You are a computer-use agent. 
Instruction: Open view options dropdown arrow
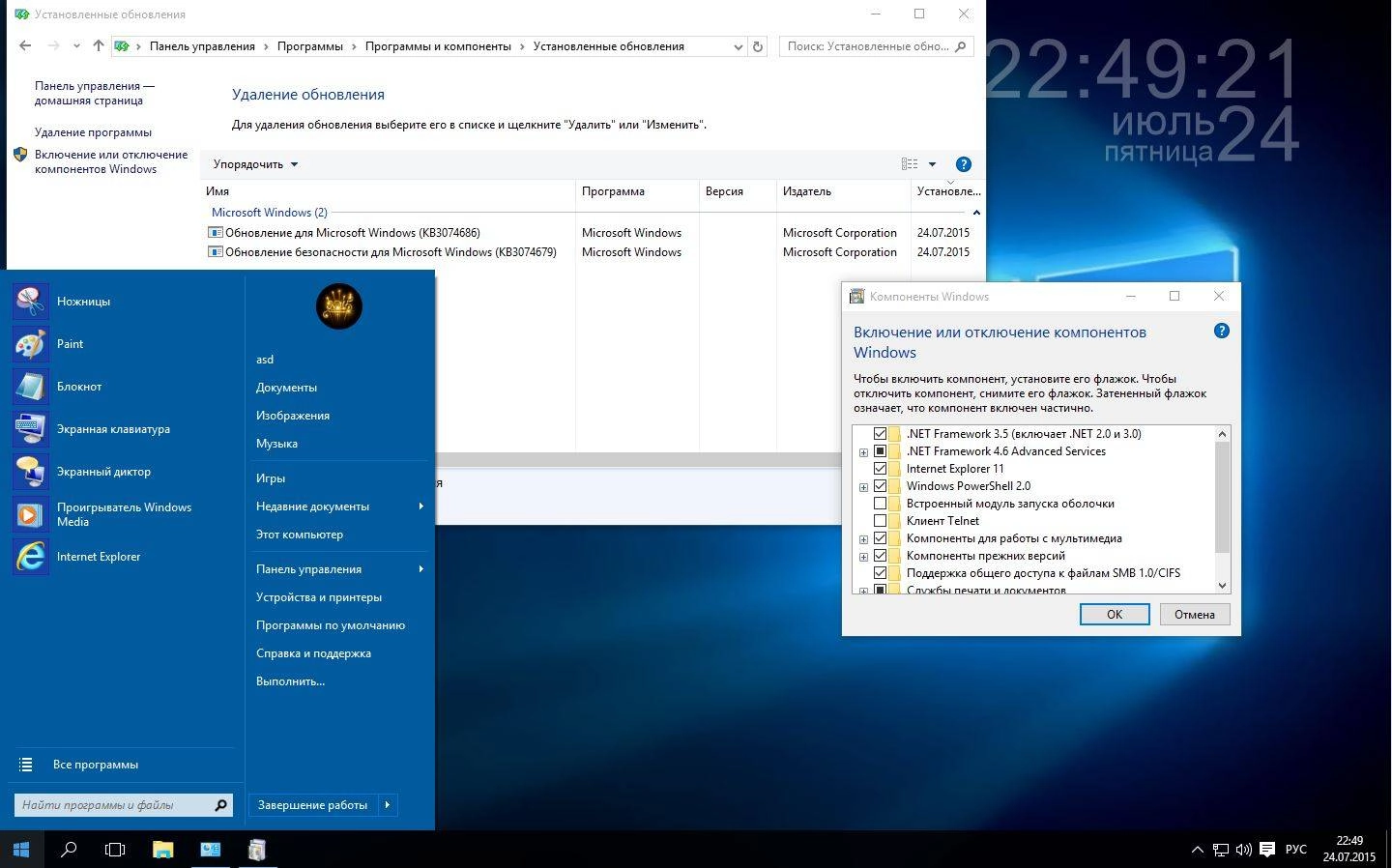932,164
